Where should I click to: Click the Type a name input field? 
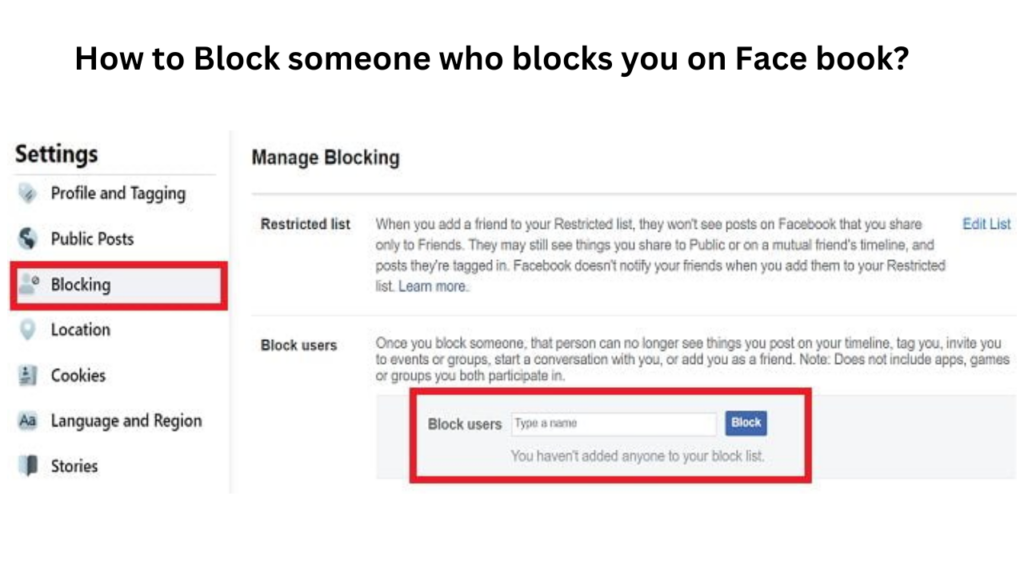(613, 423)
